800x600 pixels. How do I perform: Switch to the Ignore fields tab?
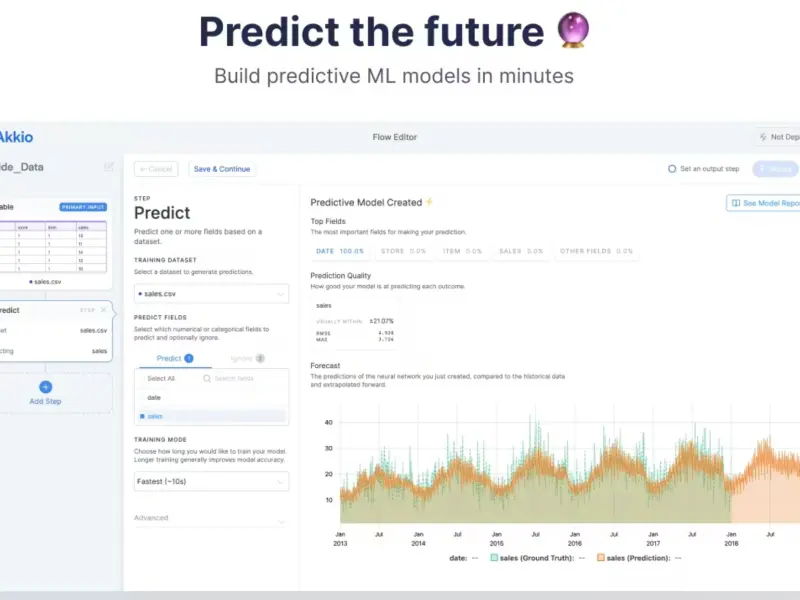247,358
